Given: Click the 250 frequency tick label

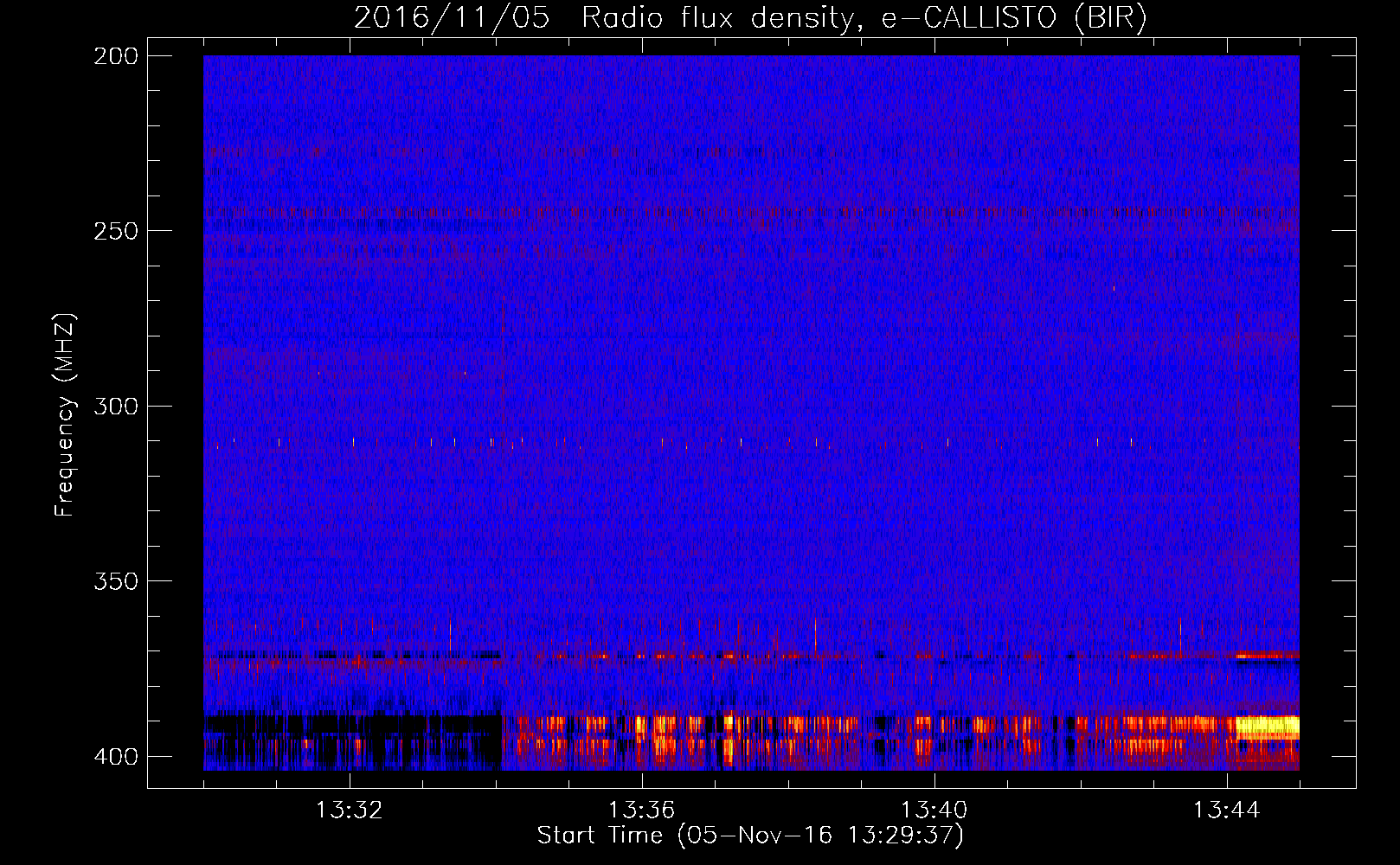Looking at the screenshot, I should point(115,231).
